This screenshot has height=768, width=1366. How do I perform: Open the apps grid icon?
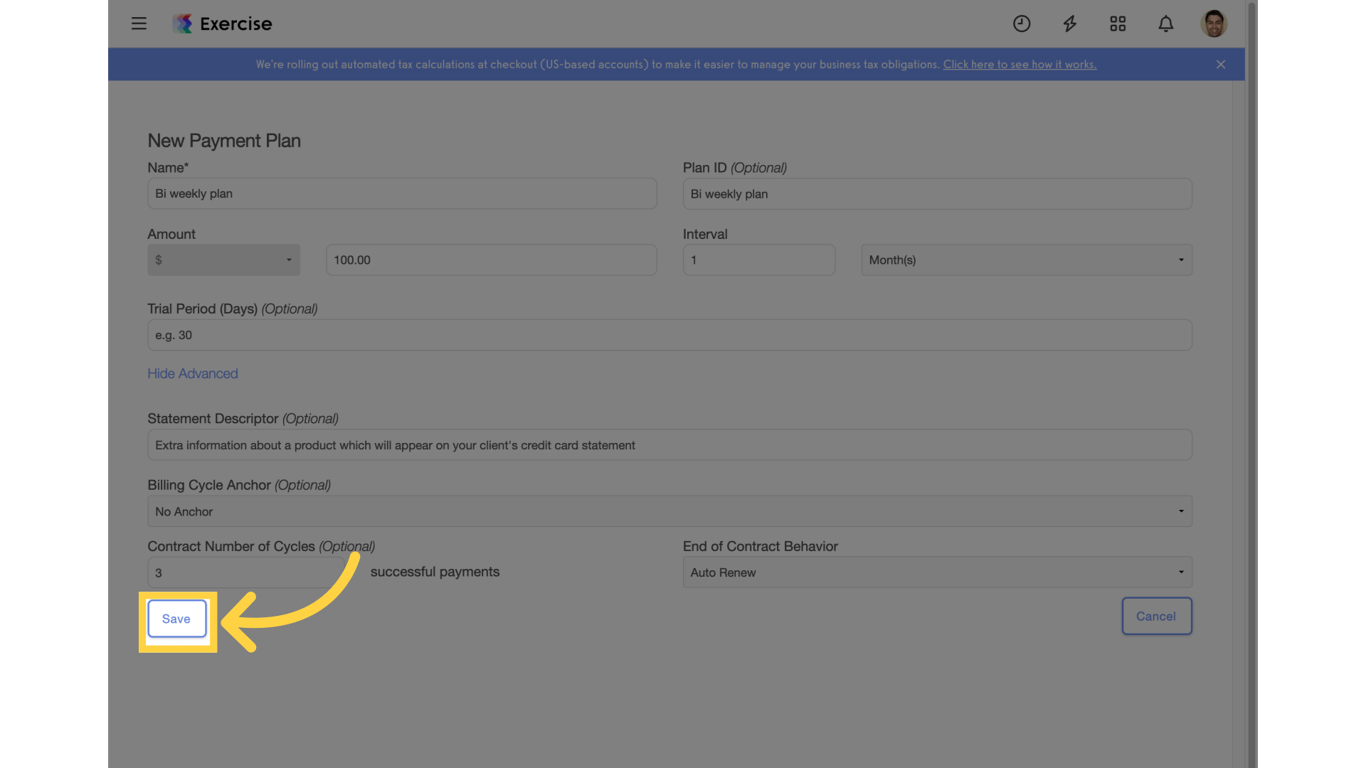tap(1117, 23)
